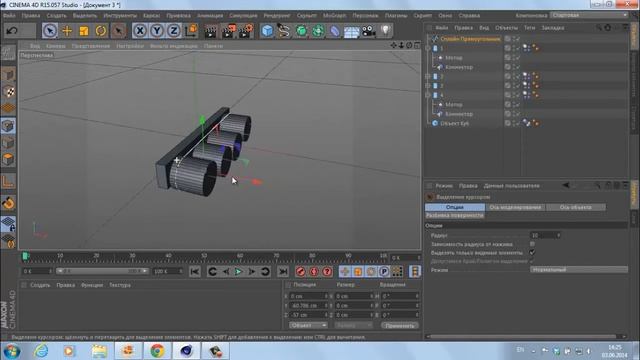Expand the tree node of object 3
The width and height of the screenshot is (640, 360).
(x=428, y=86)
